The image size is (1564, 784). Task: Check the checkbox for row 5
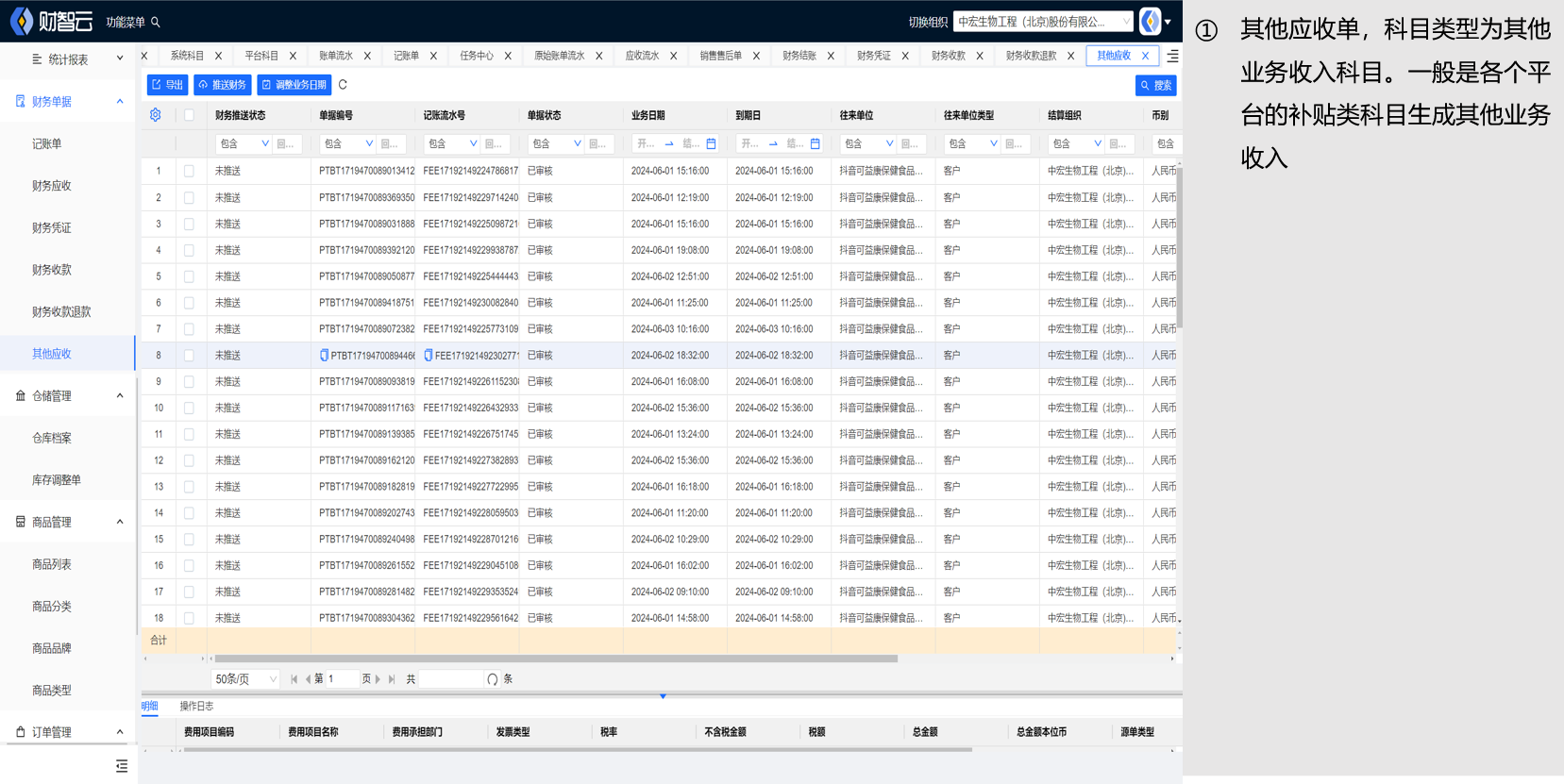[x=189, y=276]
